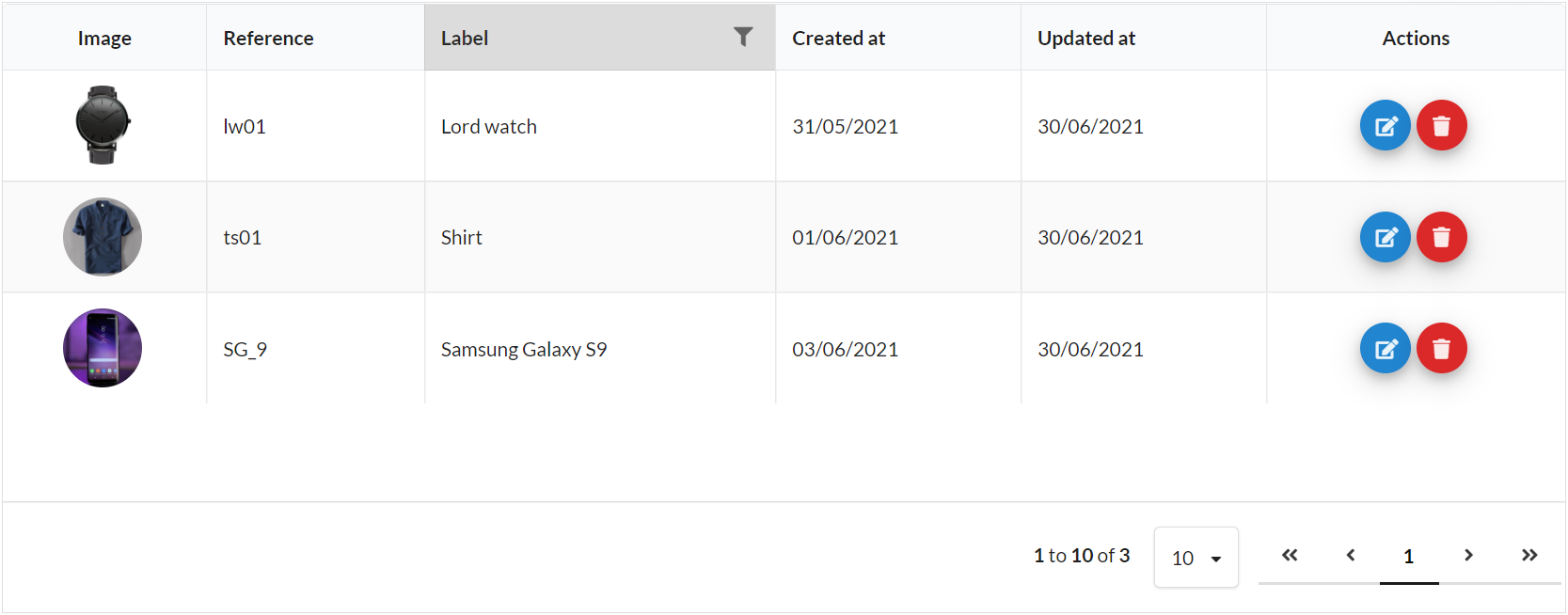Open the Label column filter icon
1568x615 pixels.
click(x=743, y=37)
